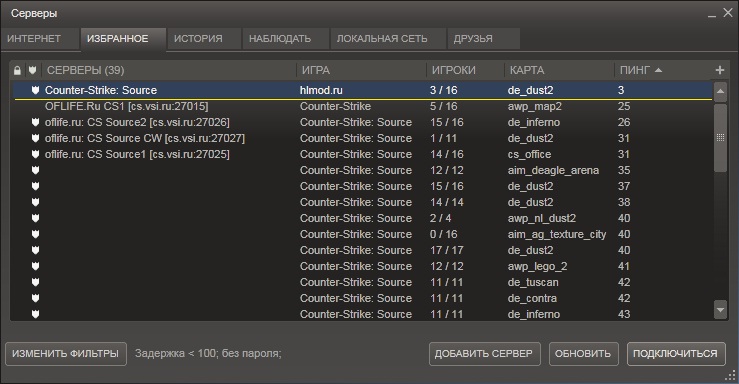Click shield icon on oflife.ru CS Source1 row

coord(35,154)
